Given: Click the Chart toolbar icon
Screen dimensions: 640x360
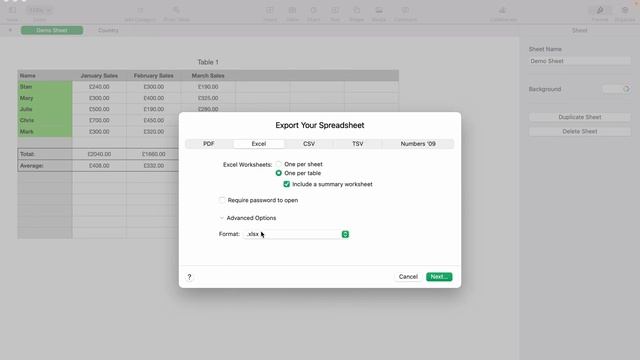Looking at the screenshot, I should [313, 10].
